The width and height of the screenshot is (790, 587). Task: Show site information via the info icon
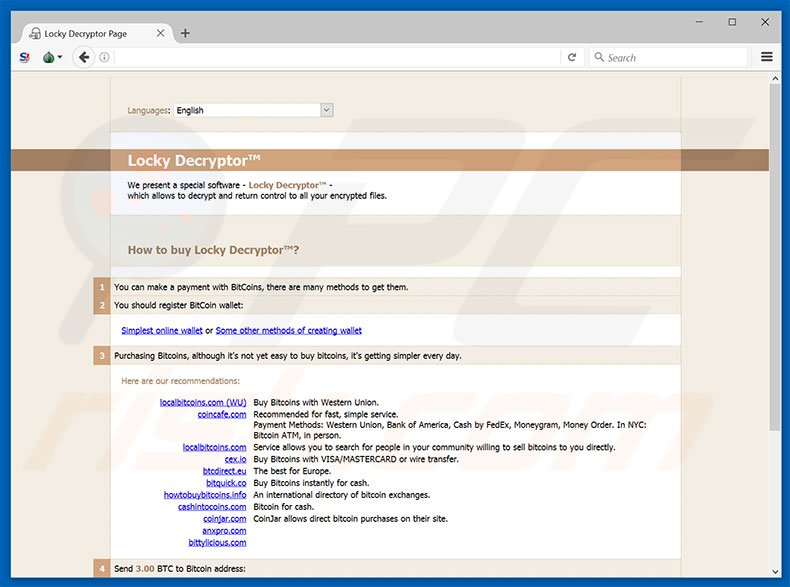104,57
